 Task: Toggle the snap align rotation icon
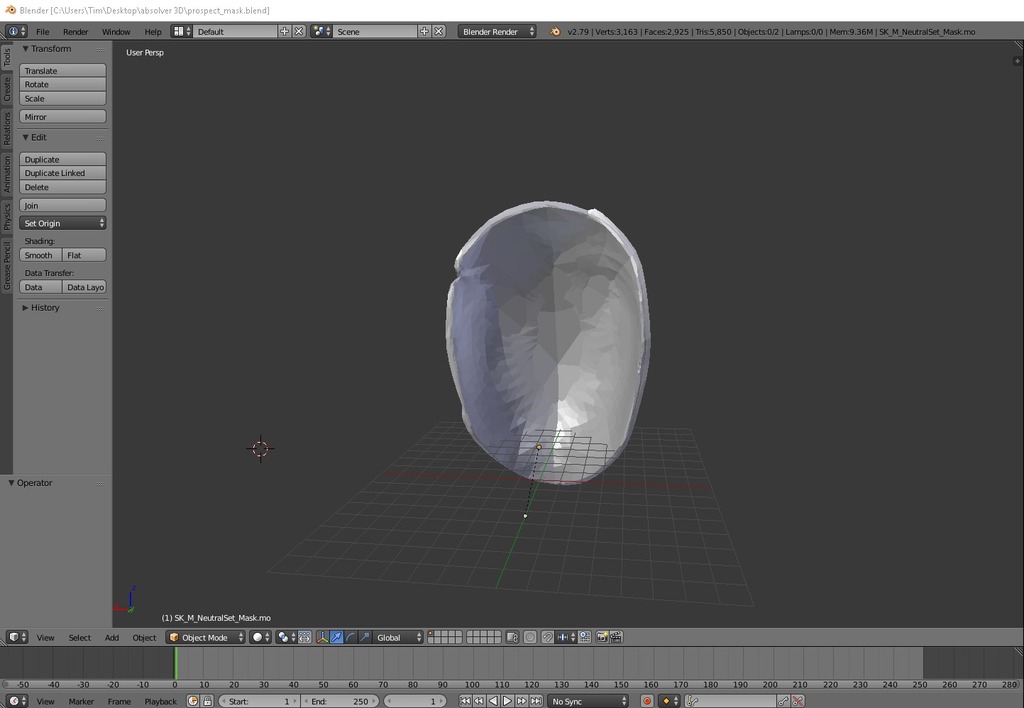[584, 637]
